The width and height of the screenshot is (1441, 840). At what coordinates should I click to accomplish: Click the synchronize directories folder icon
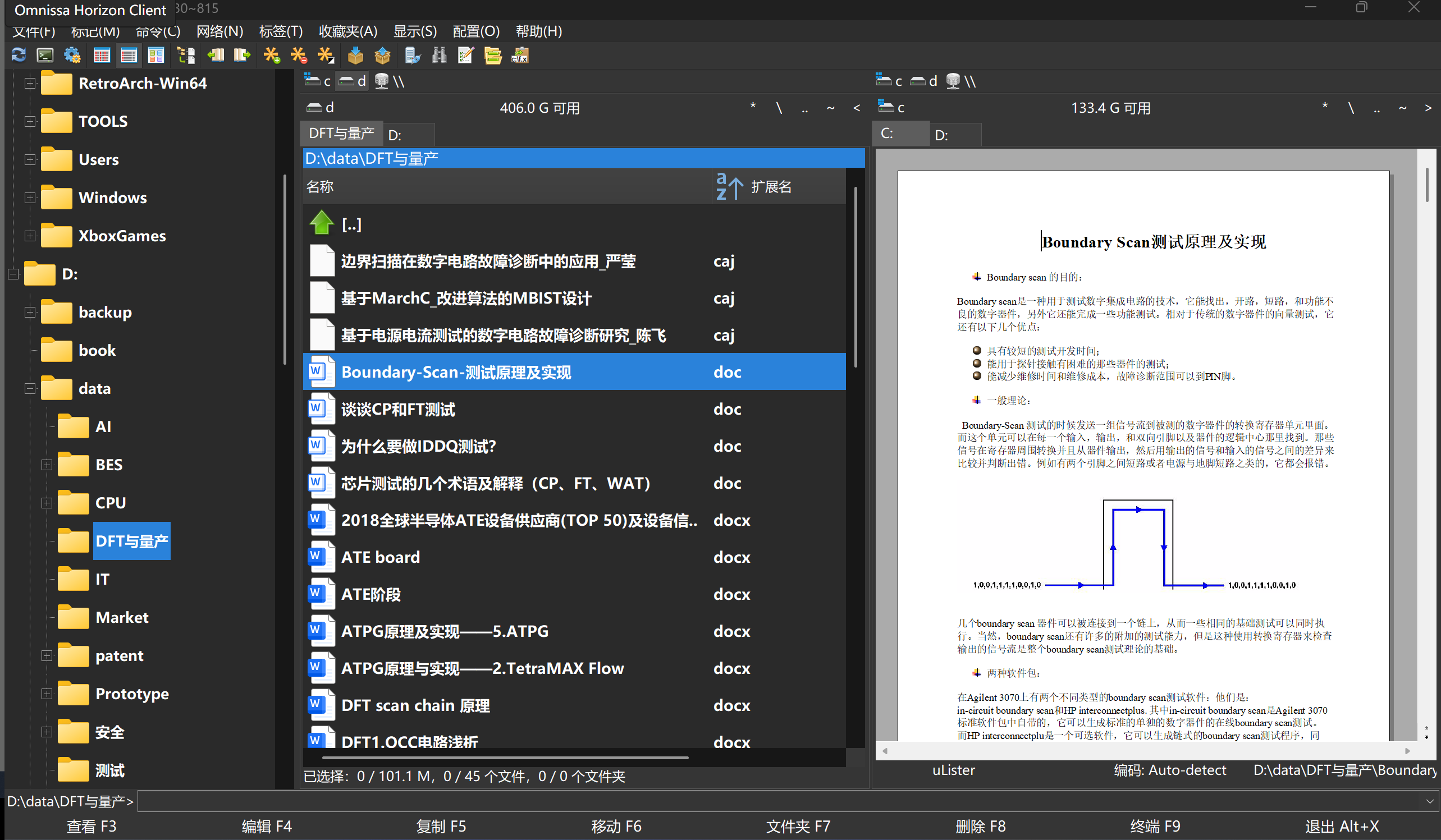[x=492, y=56]
